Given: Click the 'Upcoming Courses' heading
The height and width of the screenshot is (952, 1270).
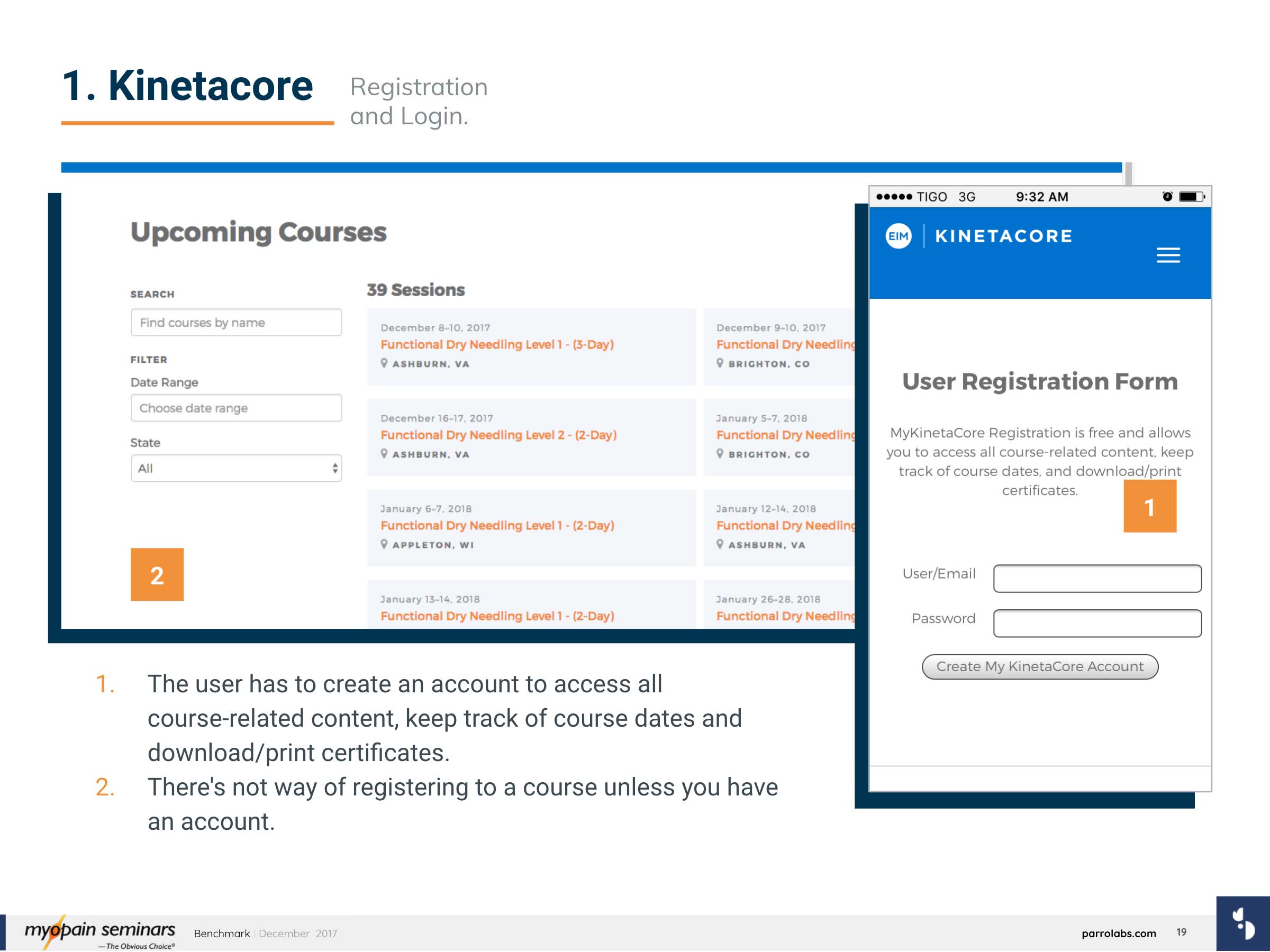Looking at the screenshot, I should point(258,232).
